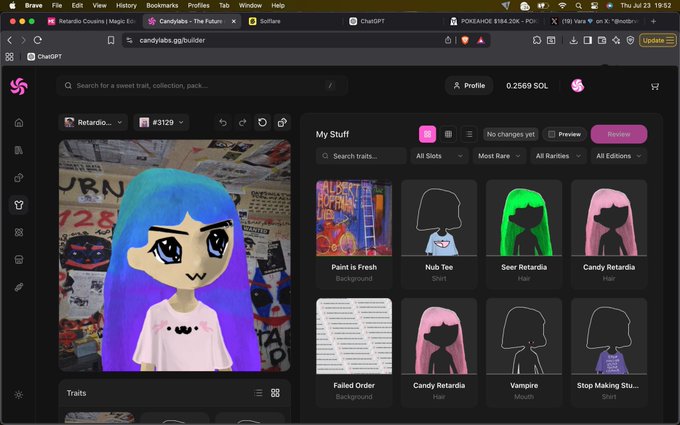Switch to Retardio Cousins Magic Eden tab
Viewport: 680px width, 425px height.
[92, 21]
